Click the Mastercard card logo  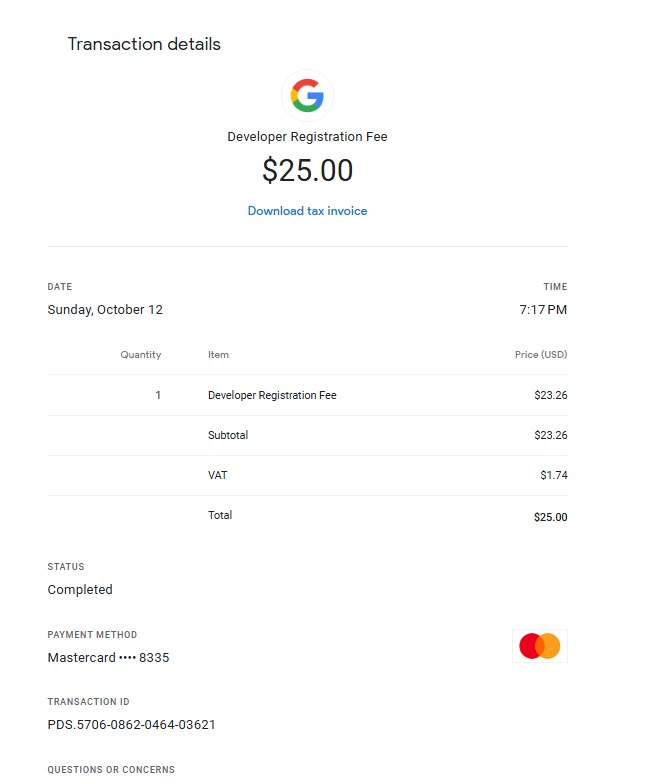pos(540,646)
